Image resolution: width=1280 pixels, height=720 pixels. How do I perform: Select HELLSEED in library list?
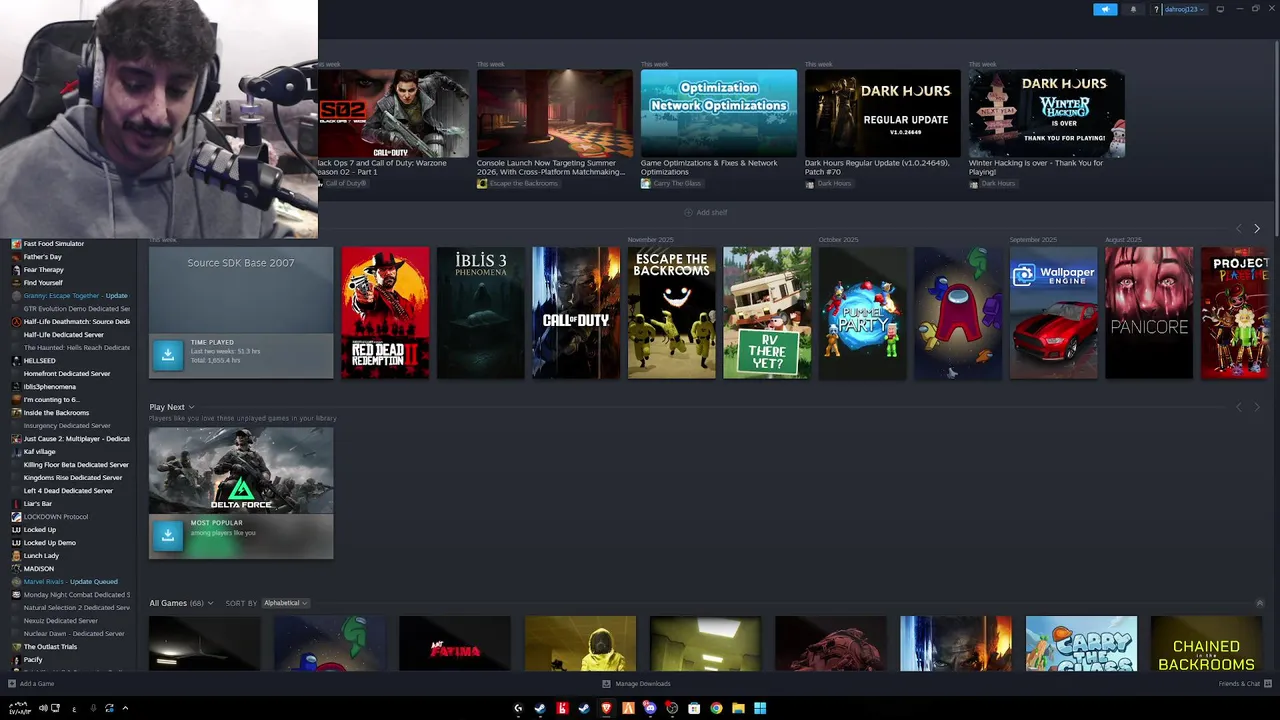point(40,361)
